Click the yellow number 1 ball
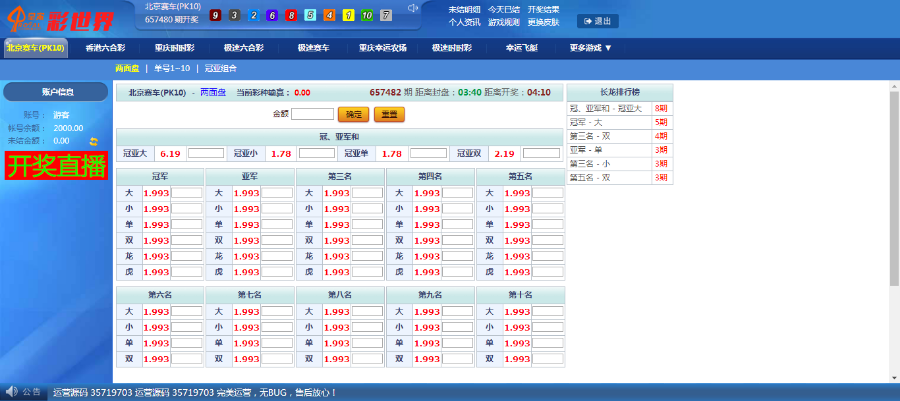This screenshot has width=900, height=401. click(348, 15)
